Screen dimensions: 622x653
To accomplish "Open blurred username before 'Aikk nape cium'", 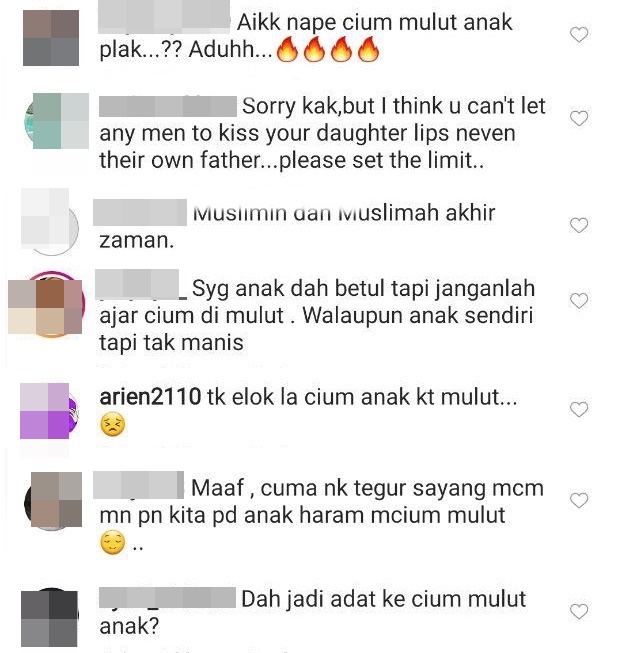I will [x=164, y=17].
